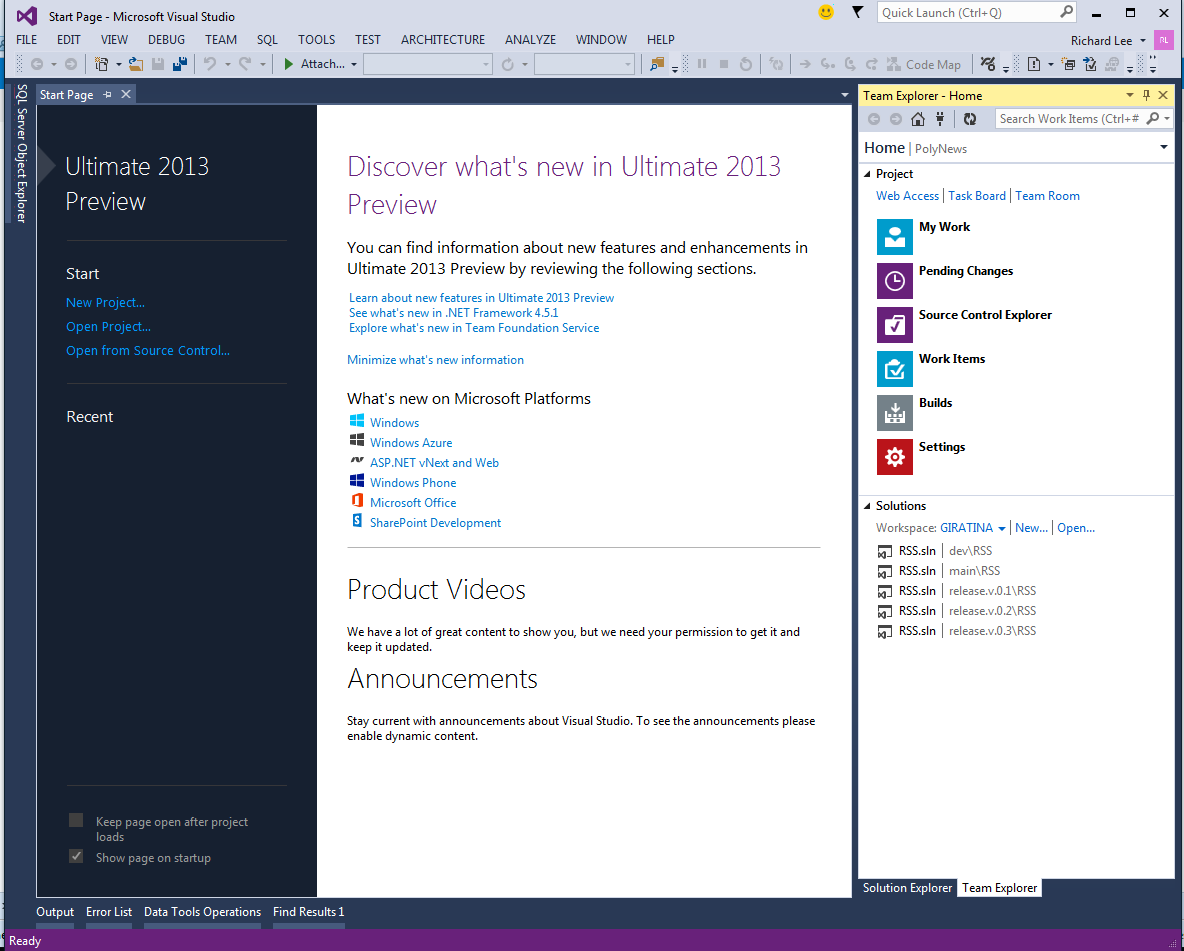Open the FILE menu
The width and height of the screenshot is (1184, 951).
(x=26, y=39)
